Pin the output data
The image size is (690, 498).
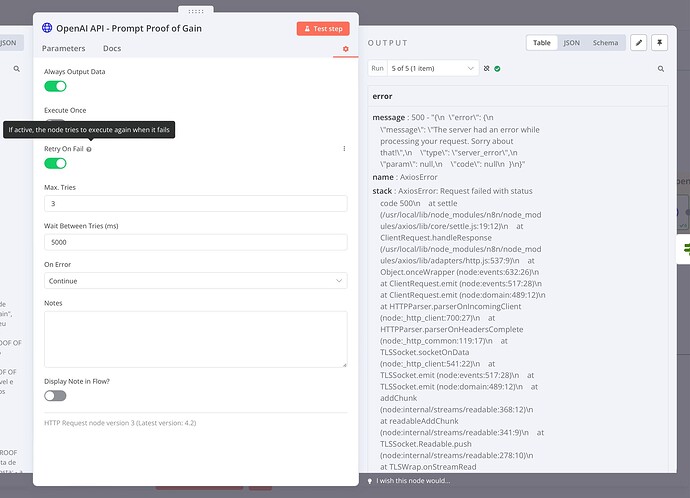659,43
